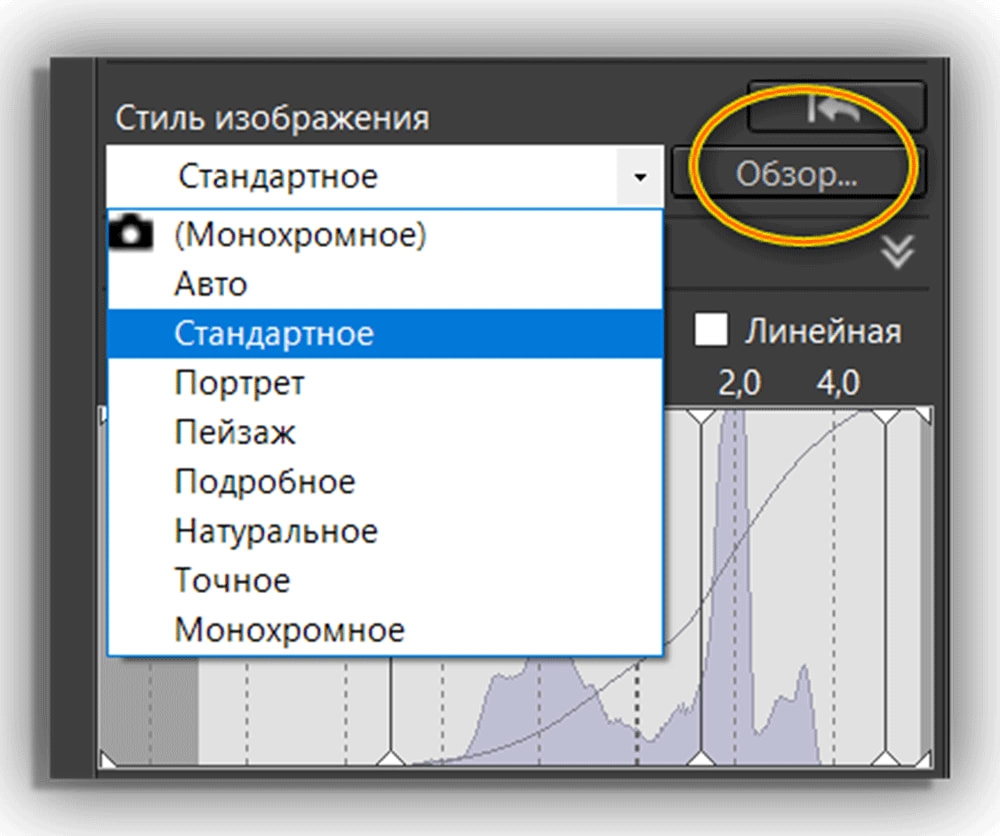Open the Стандартное dropdown arrow
Image resolution: width=1000 pixels, height=836 pixels.
[641, 176]
